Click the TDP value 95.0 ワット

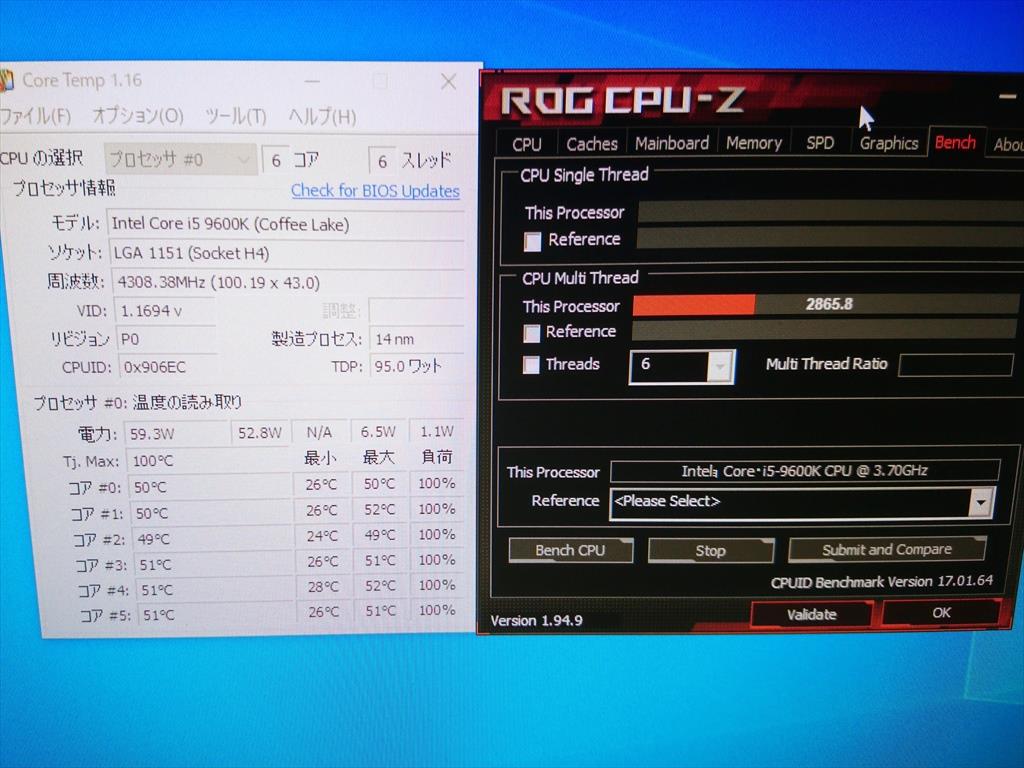click(x=417, y=366)
